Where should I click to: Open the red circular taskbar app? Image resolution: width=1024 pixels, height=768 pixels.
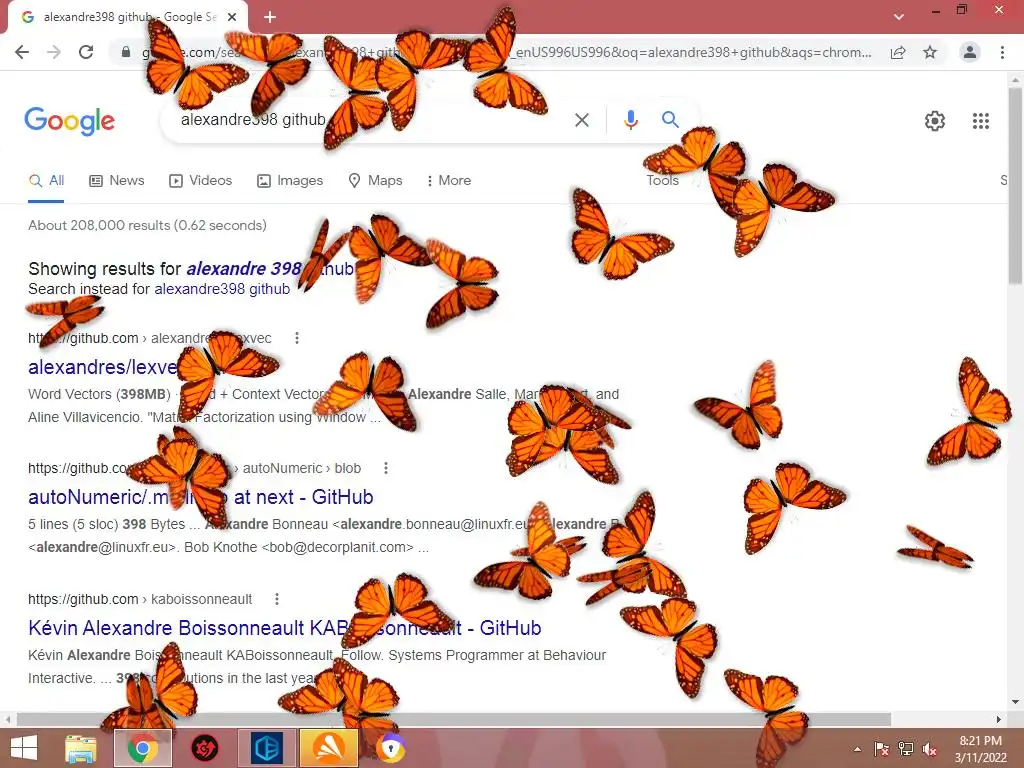click(x=204, y=748)
